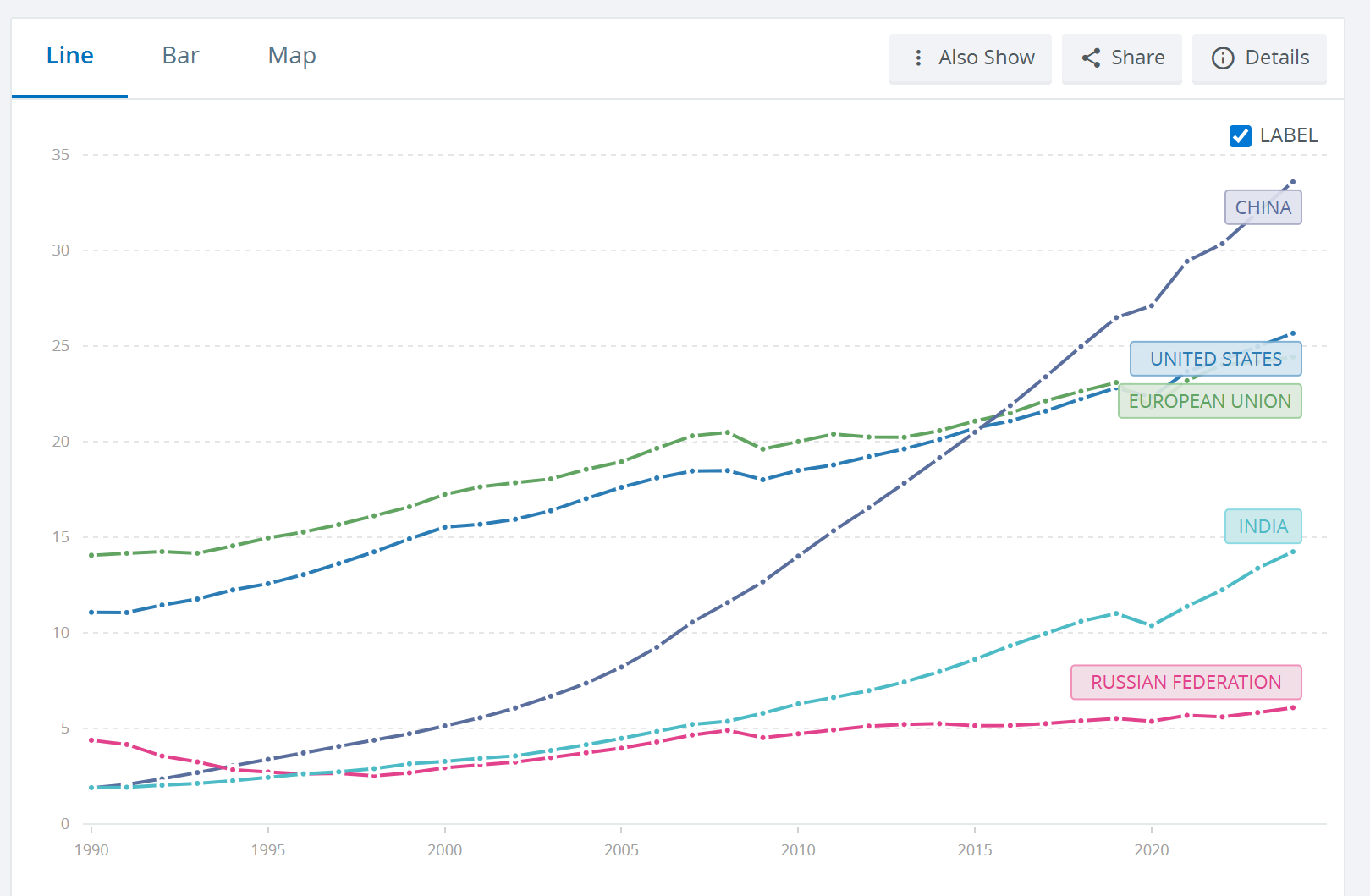Screen dimensions: 1370x896
Task: Select the RUSSIAN FEDERATION label tag
Action: point(1186,682)
